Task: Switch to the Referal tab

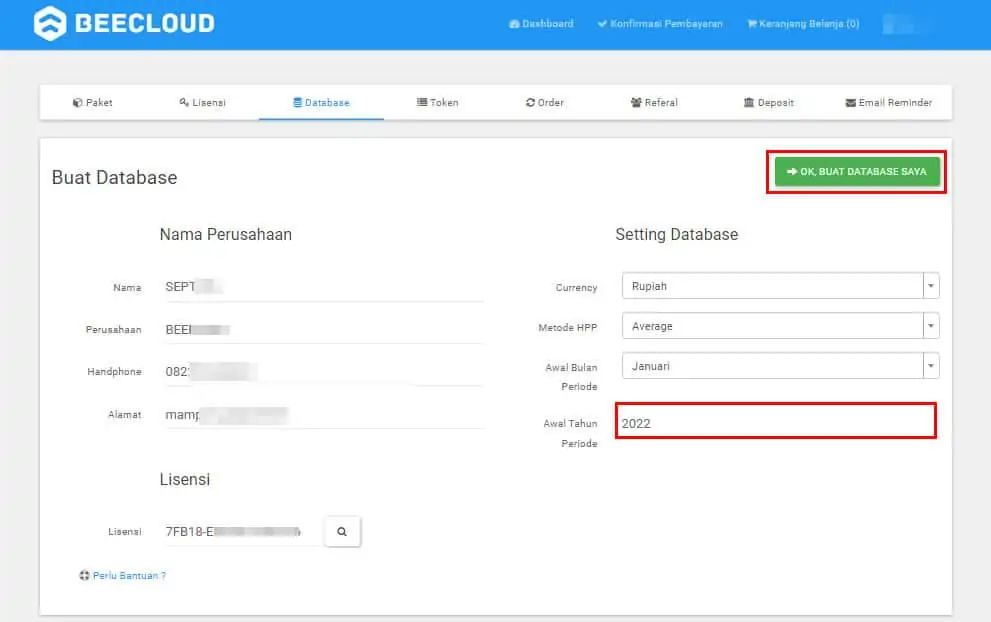Action: [654, 102]
